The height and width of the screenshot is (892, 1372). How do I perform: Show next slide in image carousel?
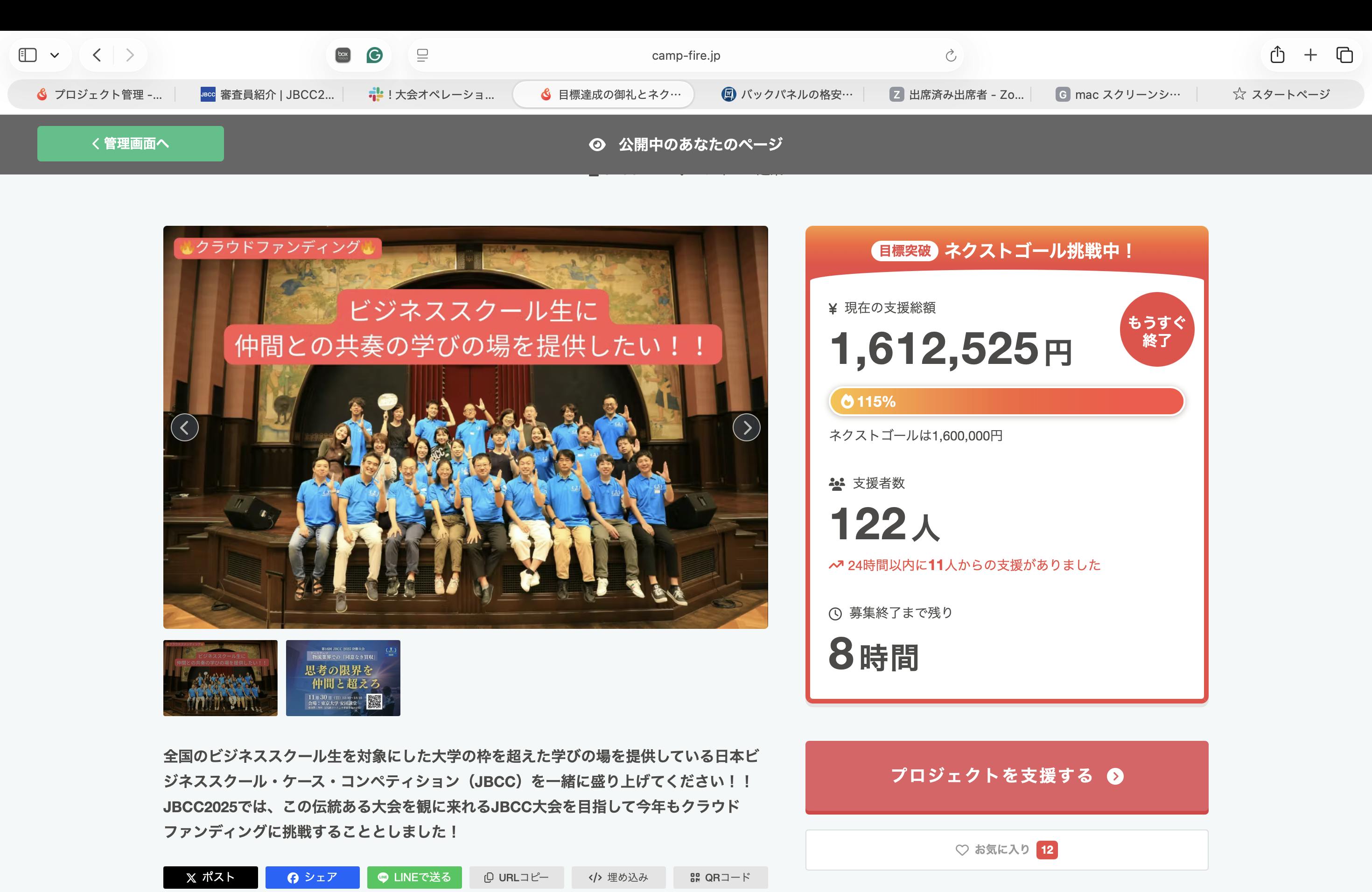(746, 427)
